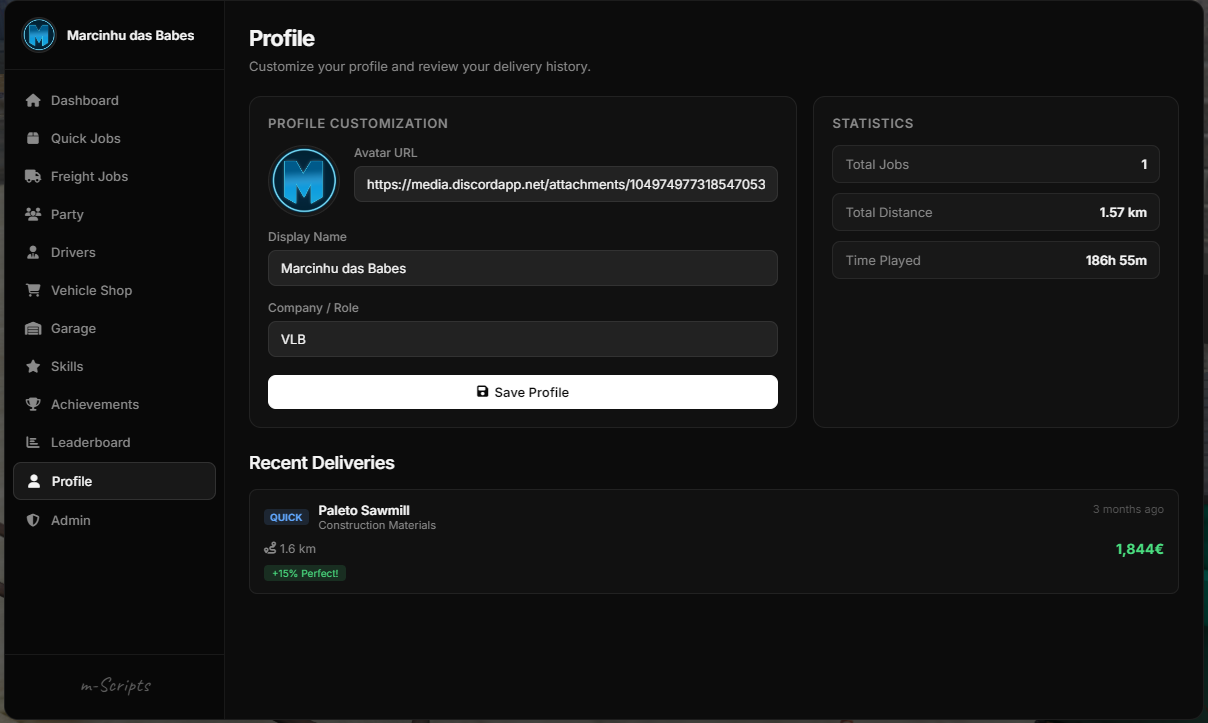Click the Save Profile button
This screenshot has width=1208, height=723.
point(523,392)
